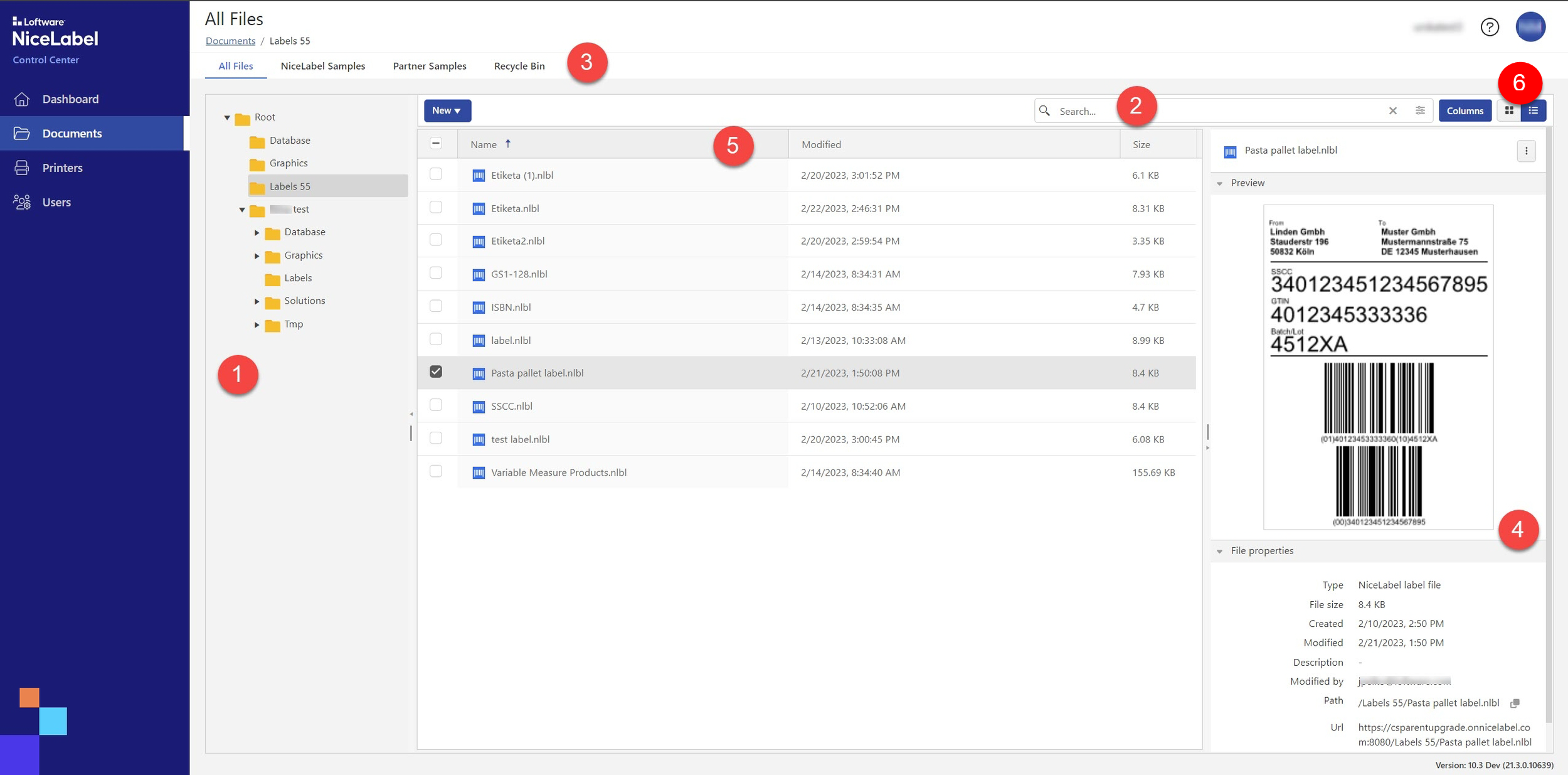Open the Dashboard home icon

click(22, 99)
